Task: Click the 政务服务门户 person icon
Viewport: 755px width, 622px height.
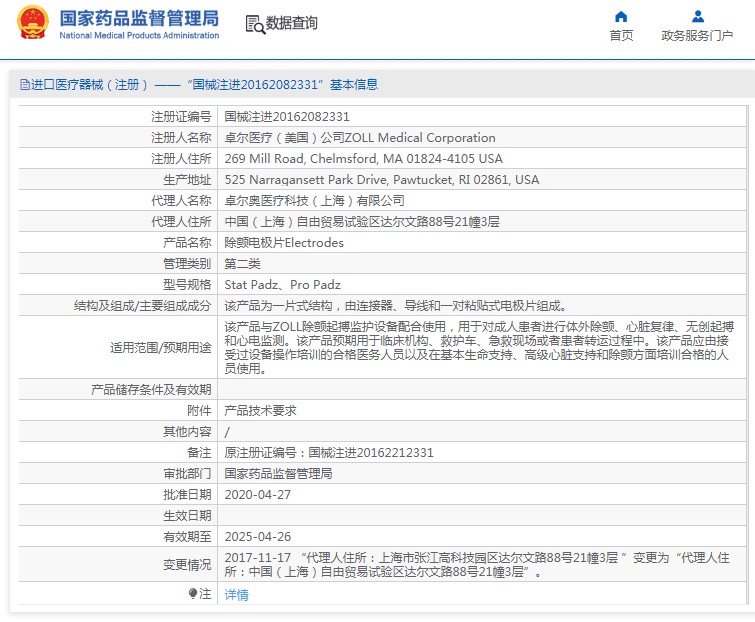Action: (697, 17)
